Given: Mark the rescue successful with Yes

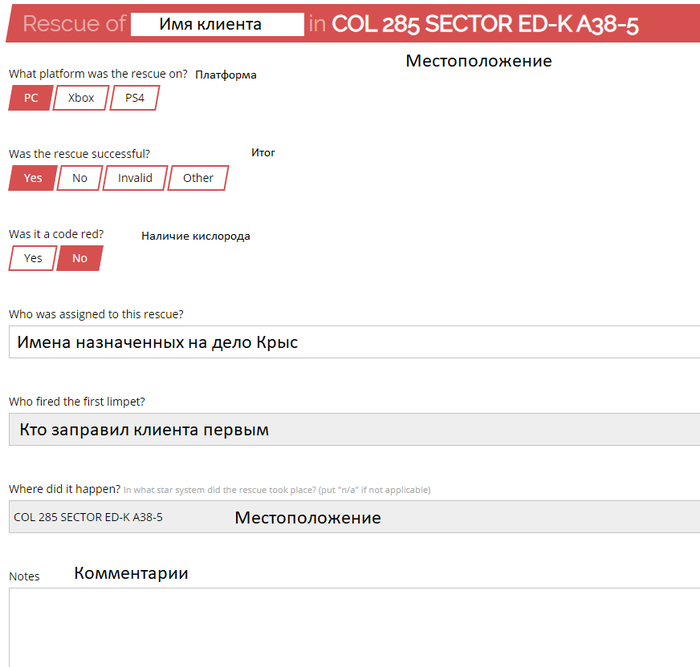Looking at the screenshot, I should [x=33, y=178].
